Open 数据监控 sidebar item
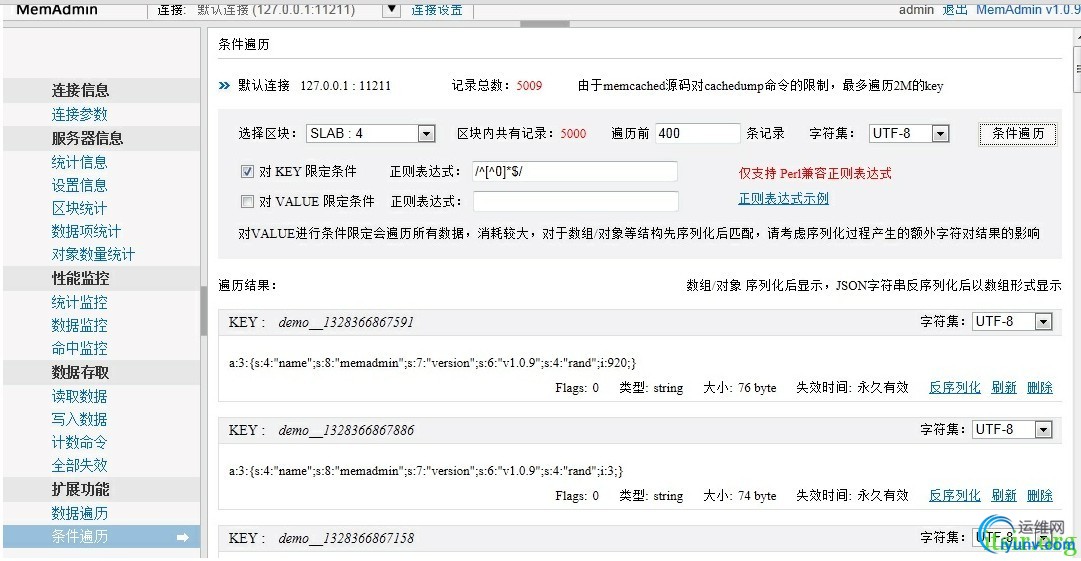The width and height of the screenshot is (1081, 561). click(x=79, y=325)
